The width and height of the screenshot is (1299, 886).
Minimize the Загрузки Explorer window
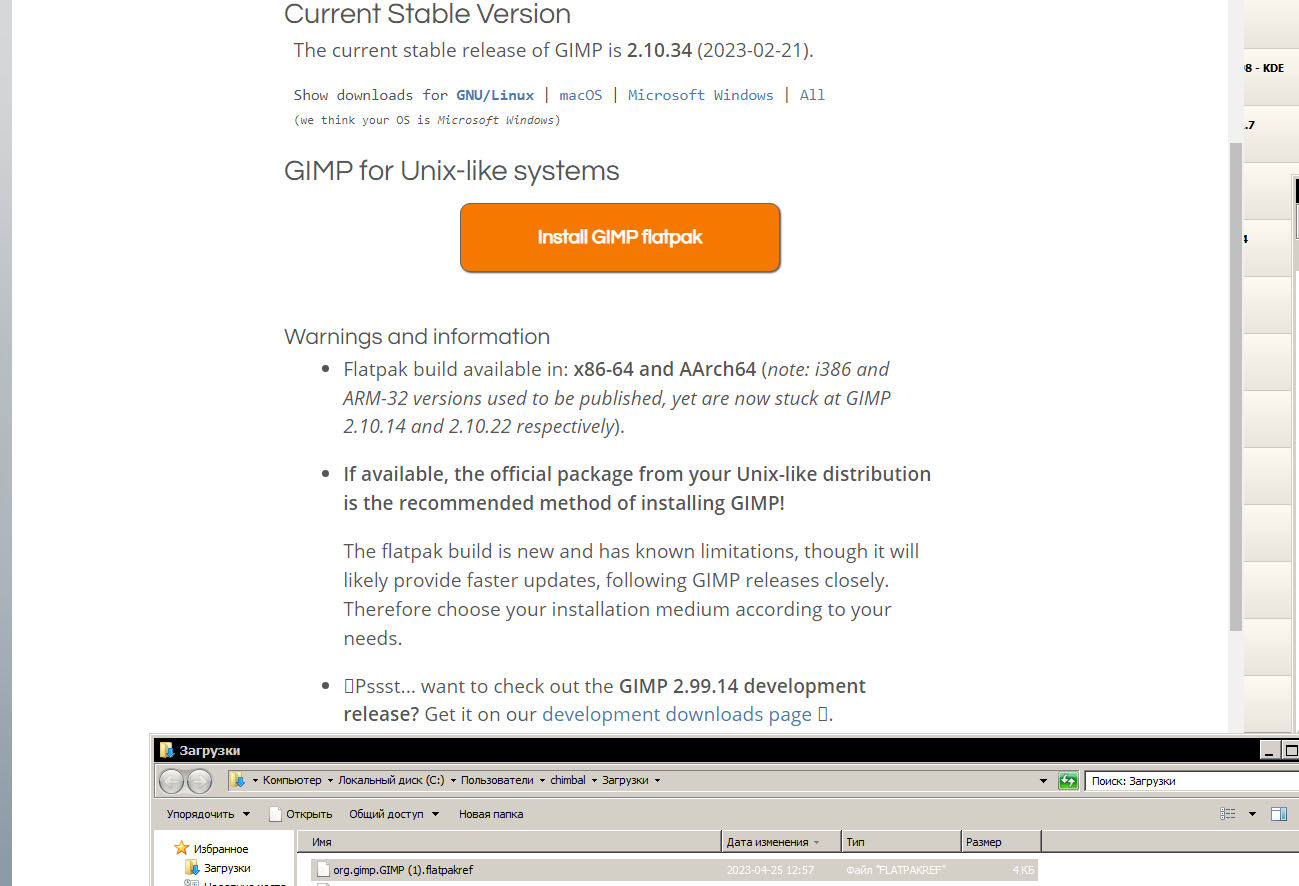(x=1270, y=750)
